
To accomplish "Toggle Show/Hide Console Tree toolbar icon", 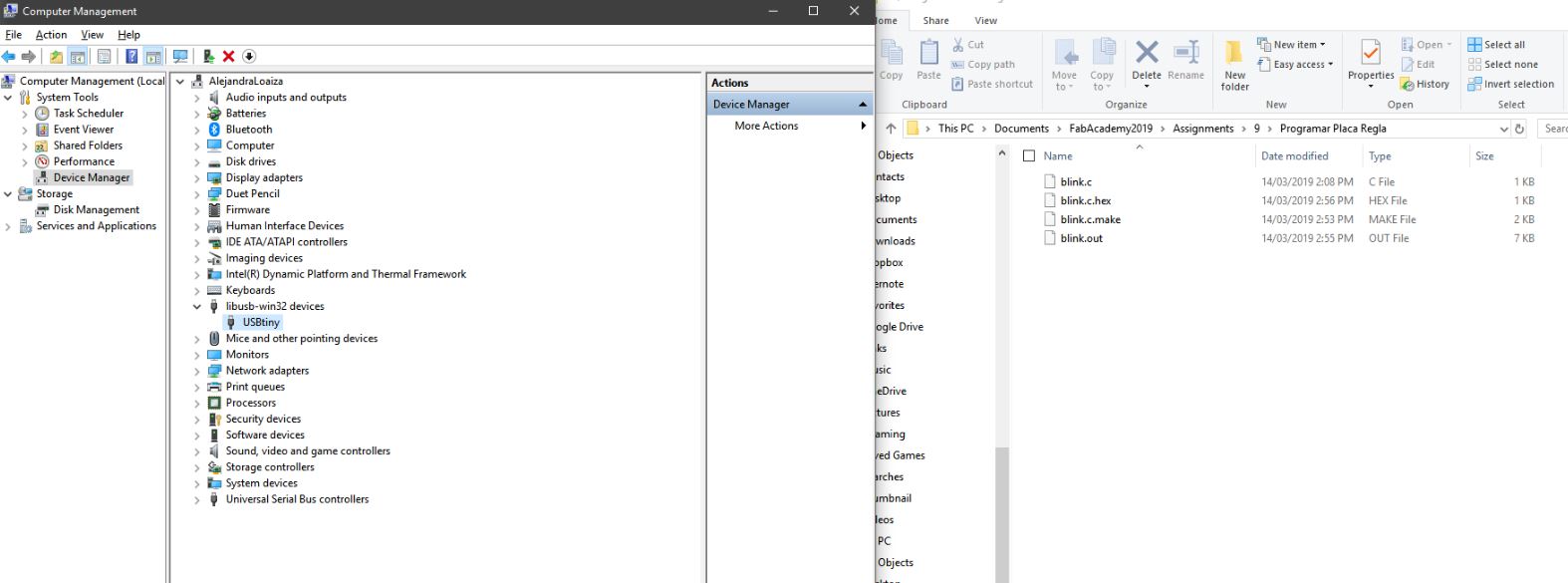I will (x=77, y=57).
